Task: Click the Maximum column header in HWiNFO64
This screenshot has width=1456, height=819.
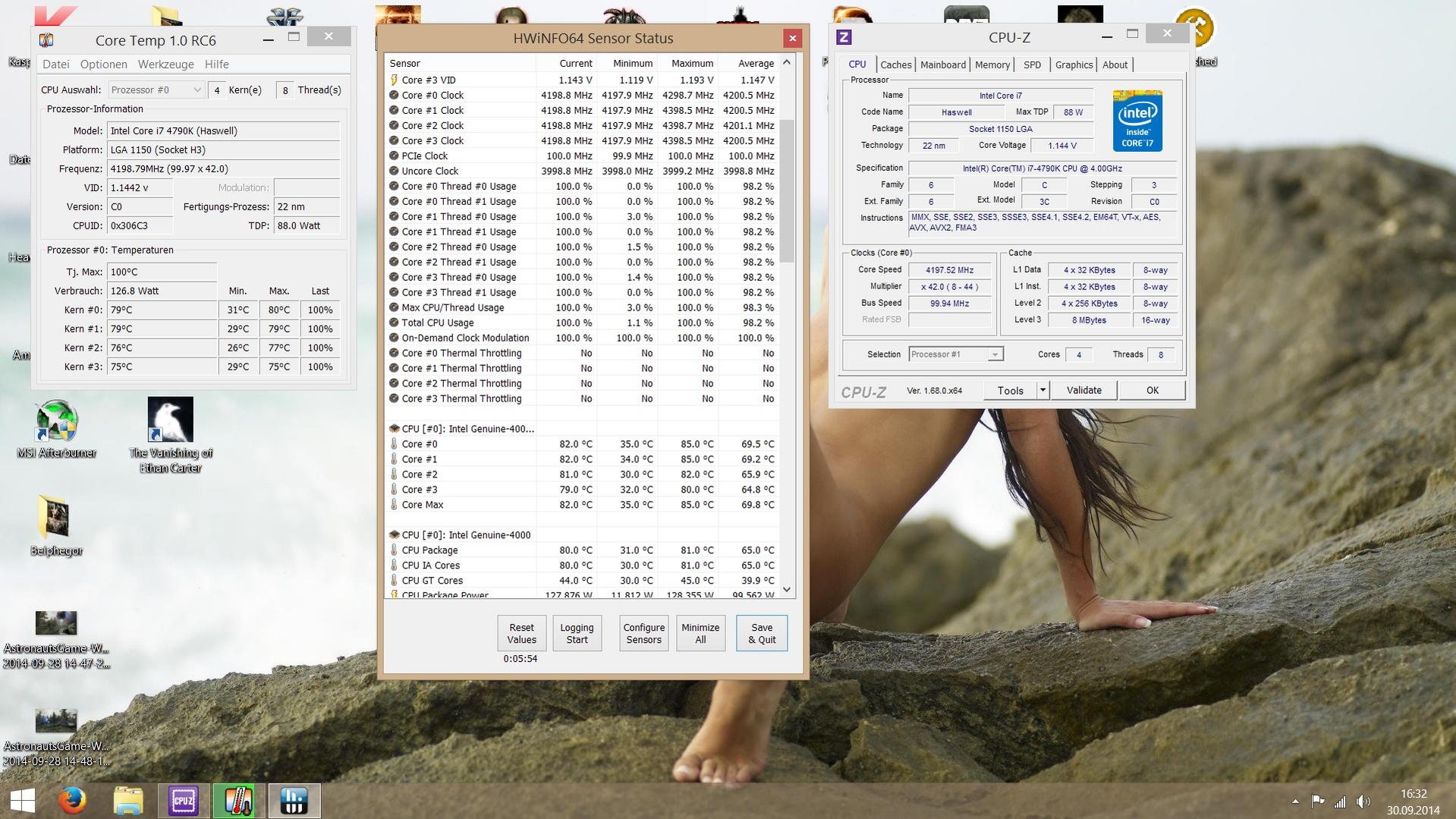Action: [x=687, y=63]
